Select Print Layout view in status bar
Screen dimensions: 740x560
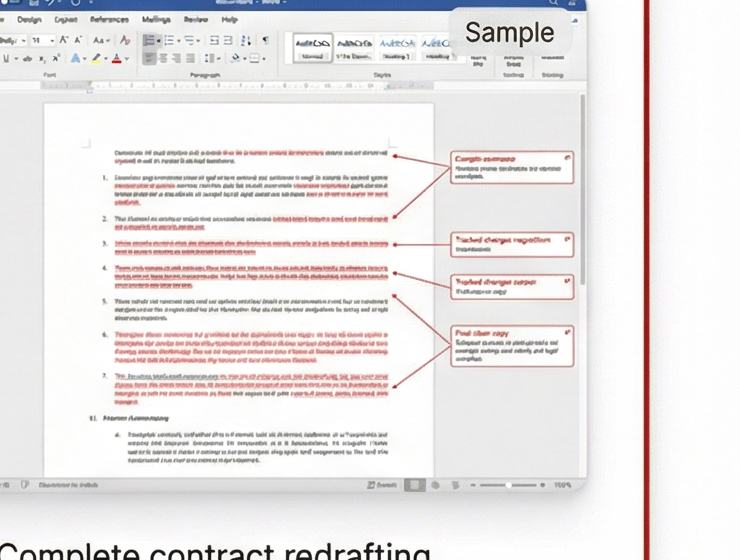[414, 485]
